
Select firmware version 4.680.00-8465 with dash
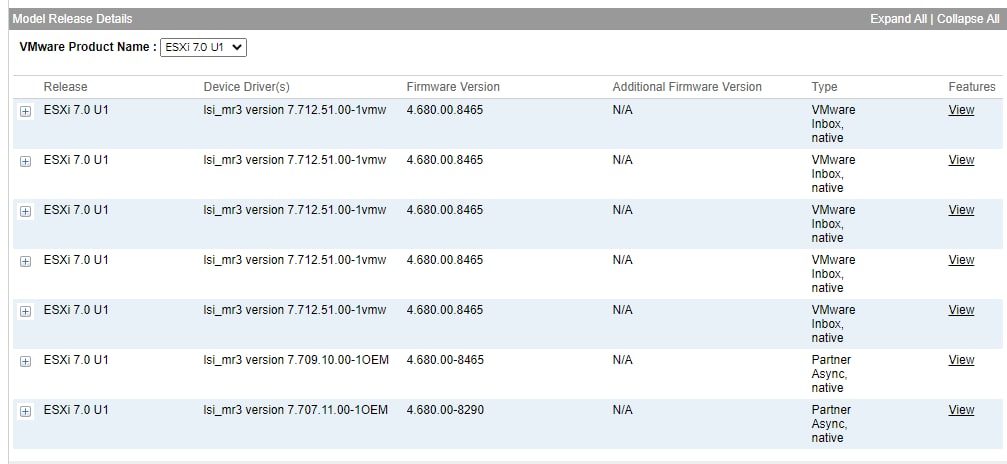click(444, 359)
